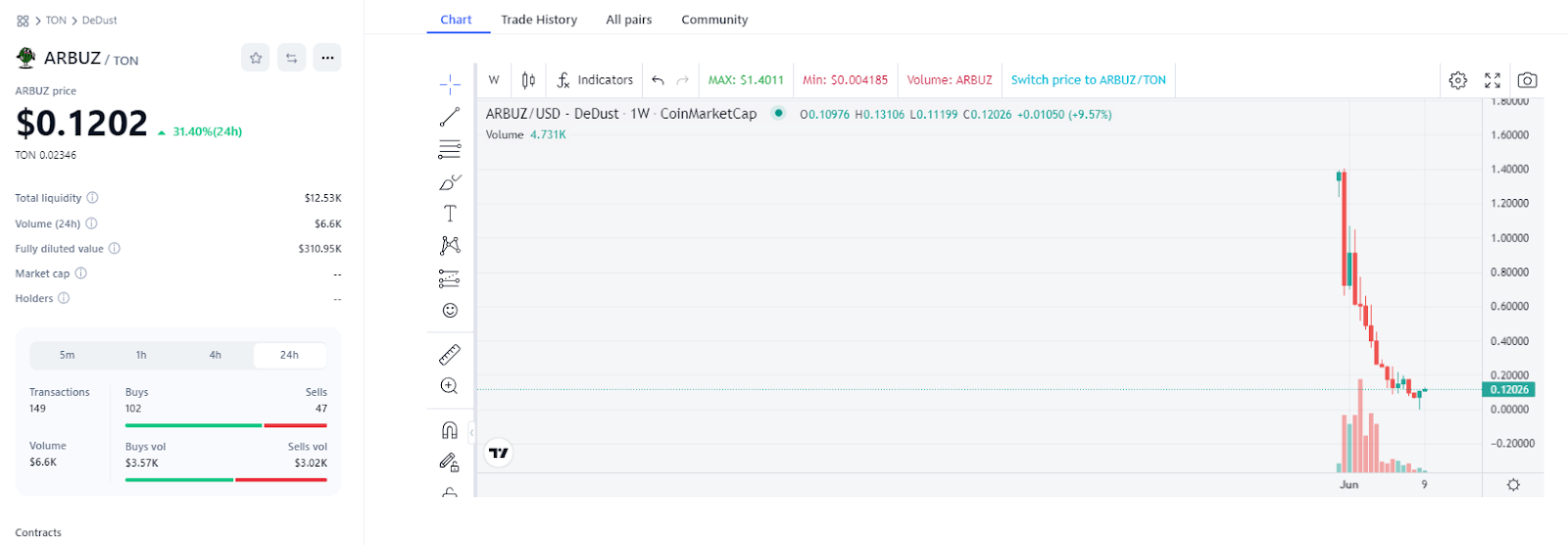
Task: Open the All pairs tab
Action: [628, 20]
